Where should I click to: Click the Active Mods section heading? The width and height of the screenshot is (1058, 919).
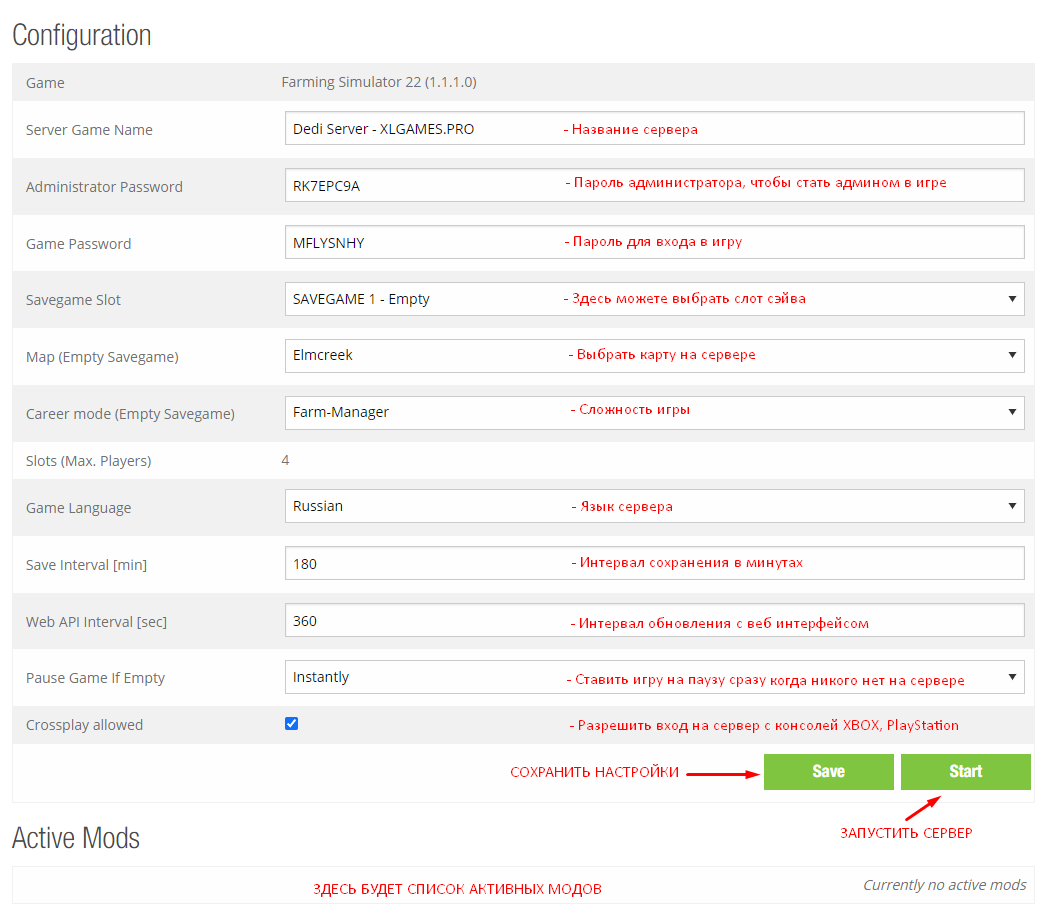[76, 838]
